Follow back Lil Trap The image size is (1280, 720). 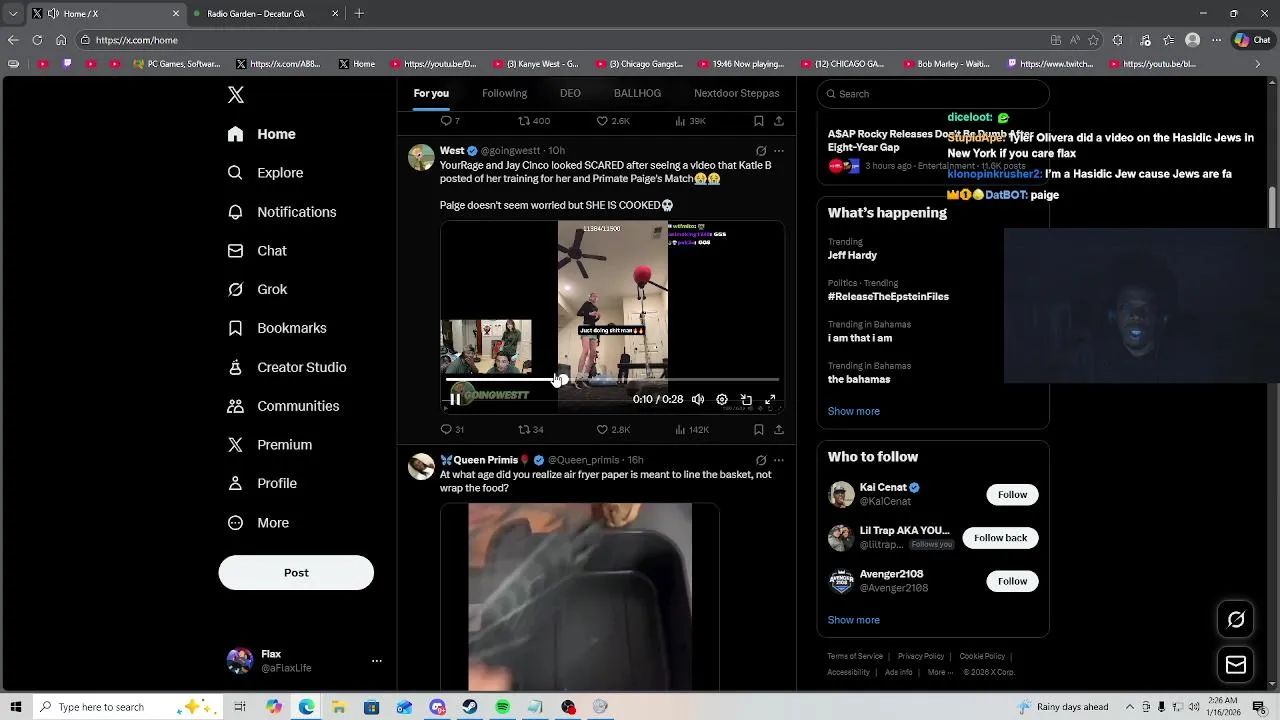click(1000, 538)
